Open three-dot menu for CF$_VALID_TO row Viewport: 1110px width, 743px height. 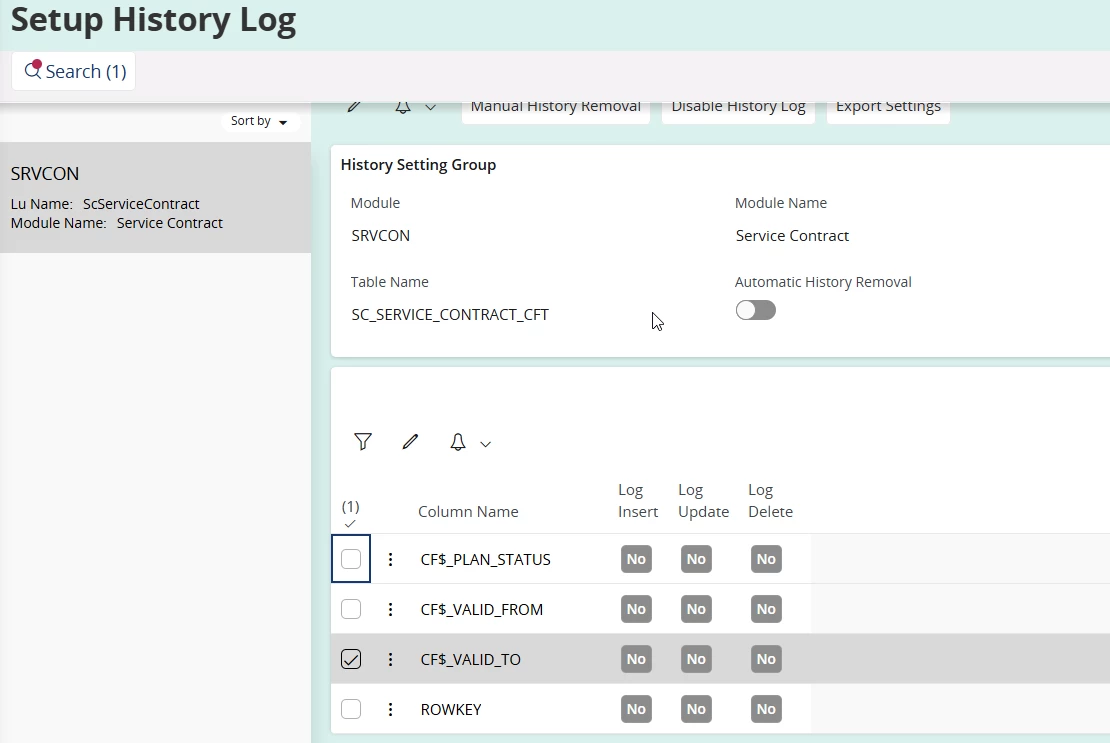(391, 659)
